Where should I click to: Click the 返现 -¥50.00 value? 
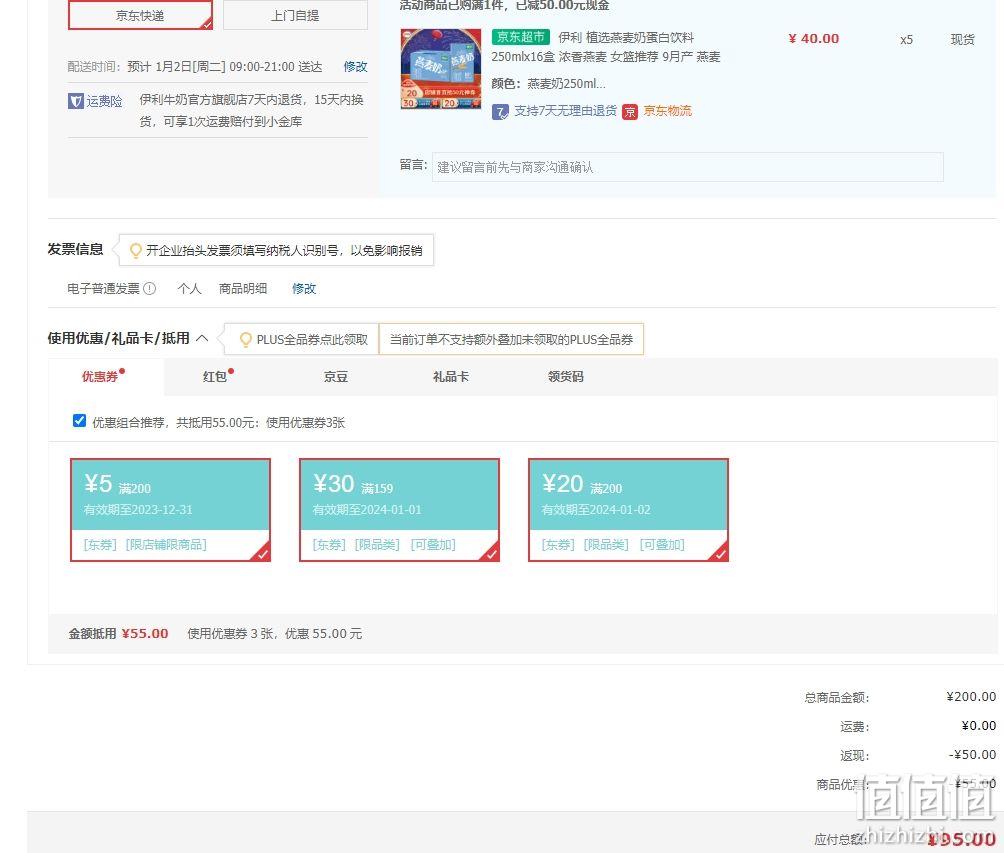click(x=972, y=755)
